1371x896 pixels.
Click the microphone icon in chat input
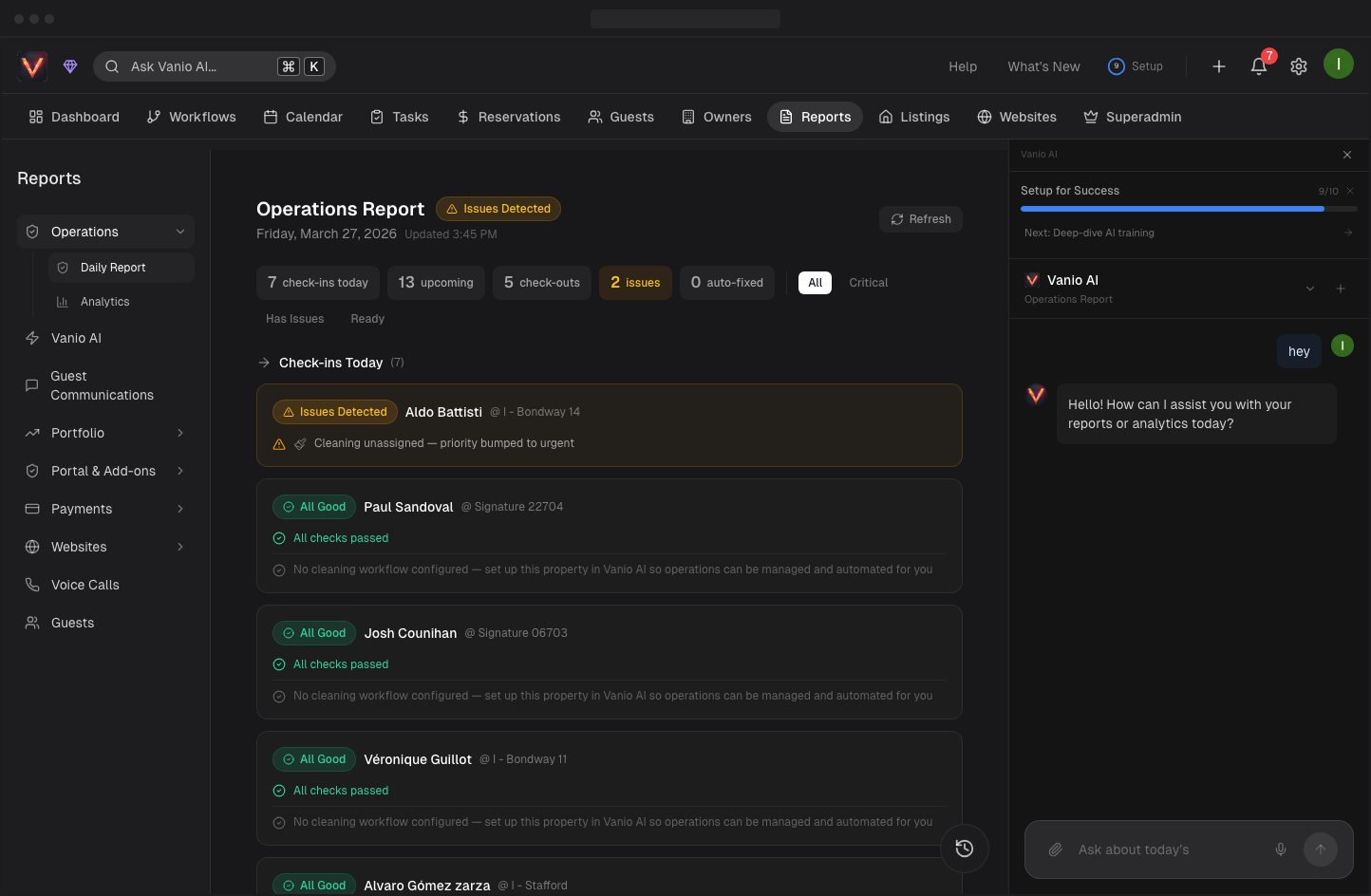(x=1281, y=849)
